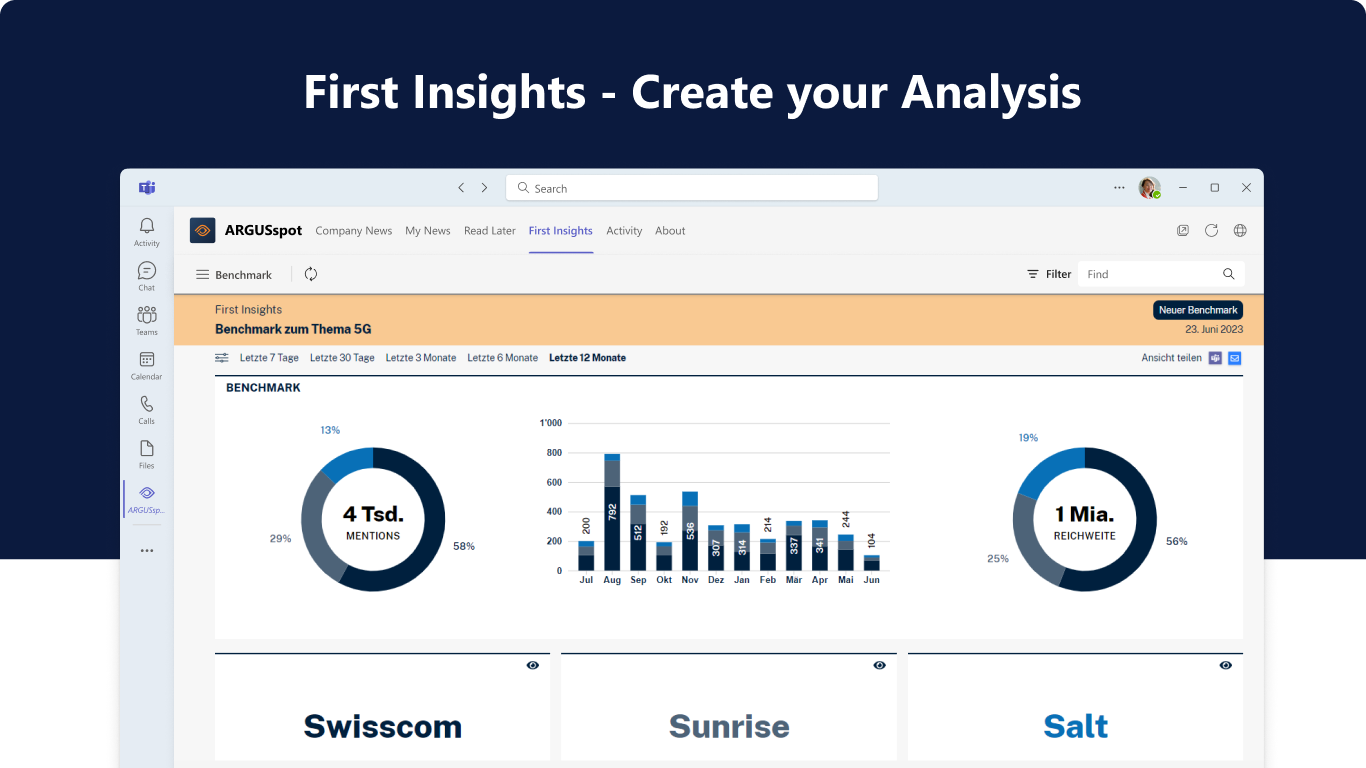1366x768 pixels.
Task: Click the Mentions donut chart center
Action: point(373,519)
